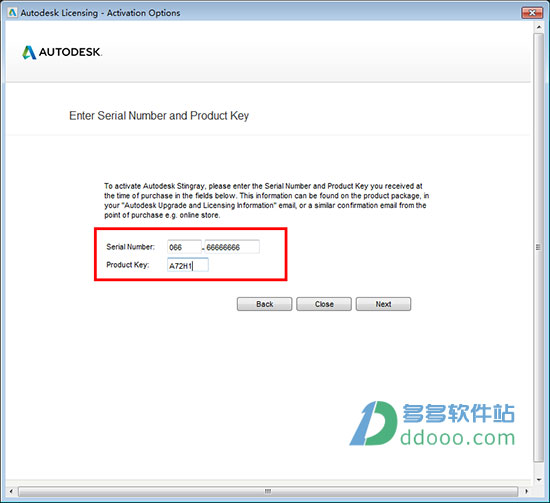Click the "To activate Autodesk Stingray" instruction text

(x=267, y=201)
